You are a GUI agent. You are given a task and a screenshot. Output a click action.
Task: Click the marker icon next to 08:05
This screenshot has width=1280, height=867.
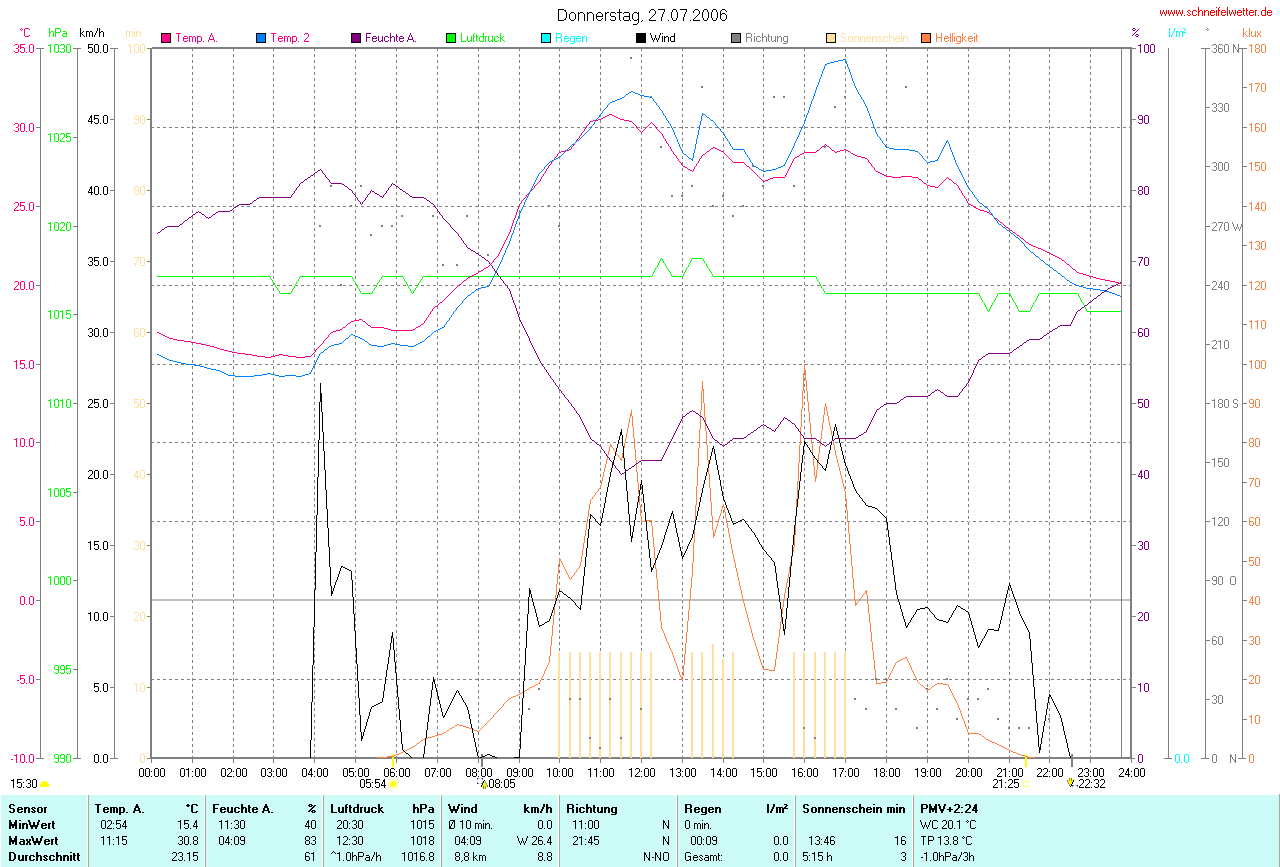point(483,785)
